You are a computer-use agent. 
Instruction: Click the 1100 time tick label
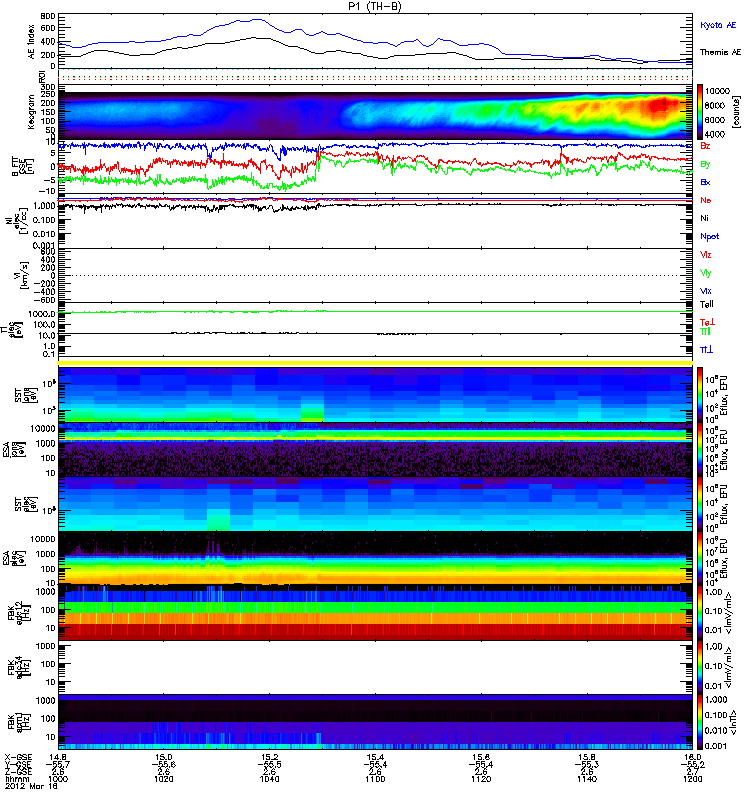(x=375, y=779)
